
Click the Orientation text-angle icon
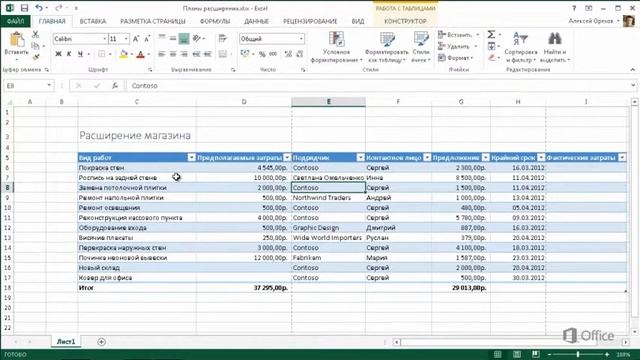pyautogui.click(x=197, y=39)
